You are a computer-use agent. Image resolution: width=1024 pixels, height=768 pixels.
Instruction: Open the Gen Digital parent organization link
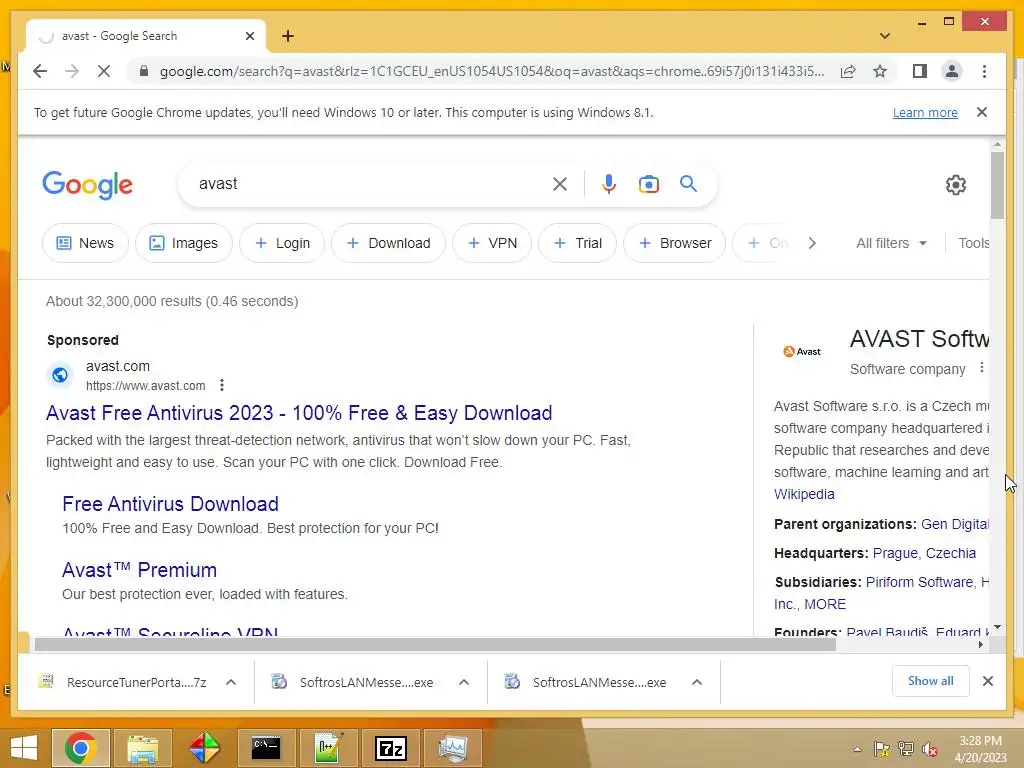click(955, 524)
